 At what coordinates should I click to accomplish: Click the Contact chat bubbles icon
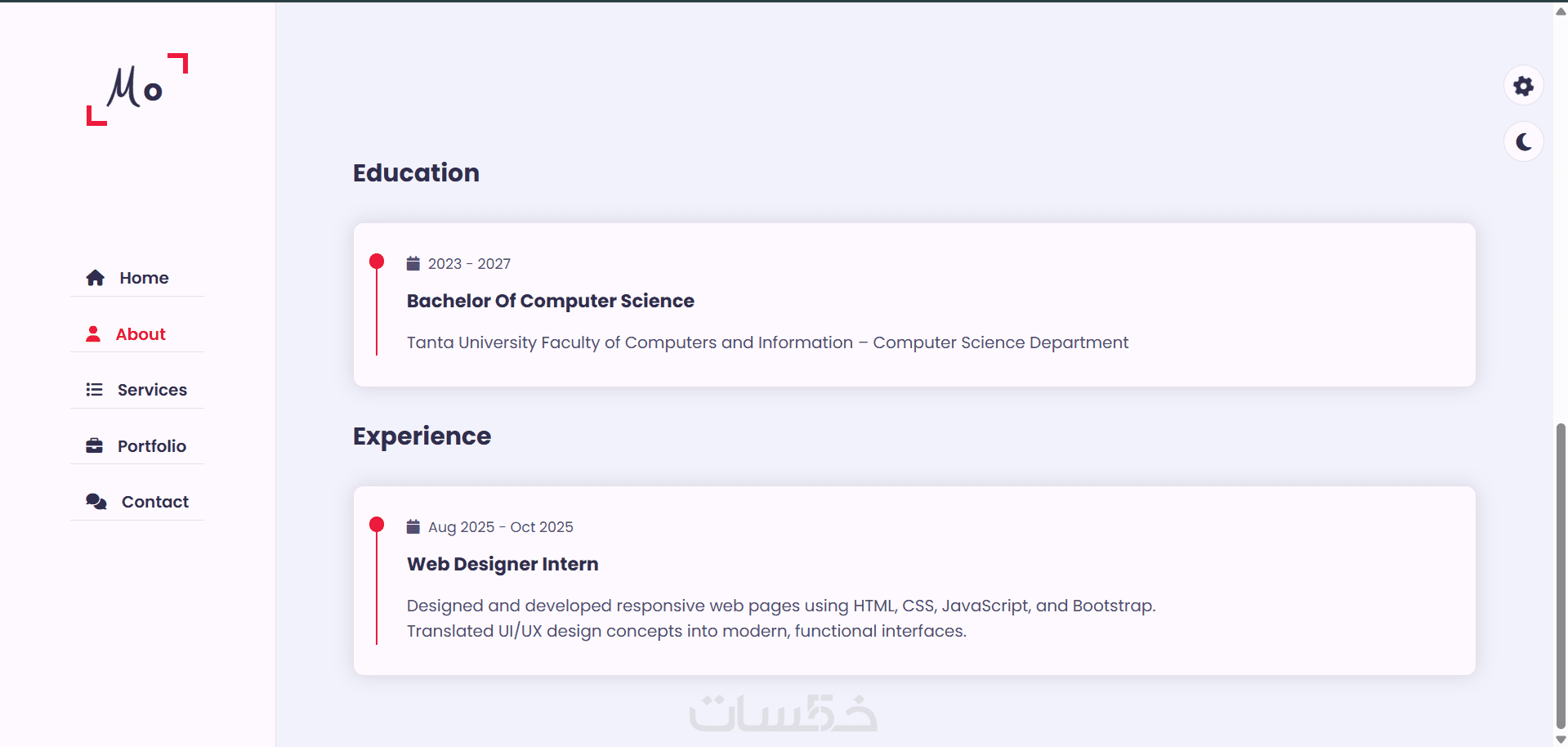click(x=96, y=502)
